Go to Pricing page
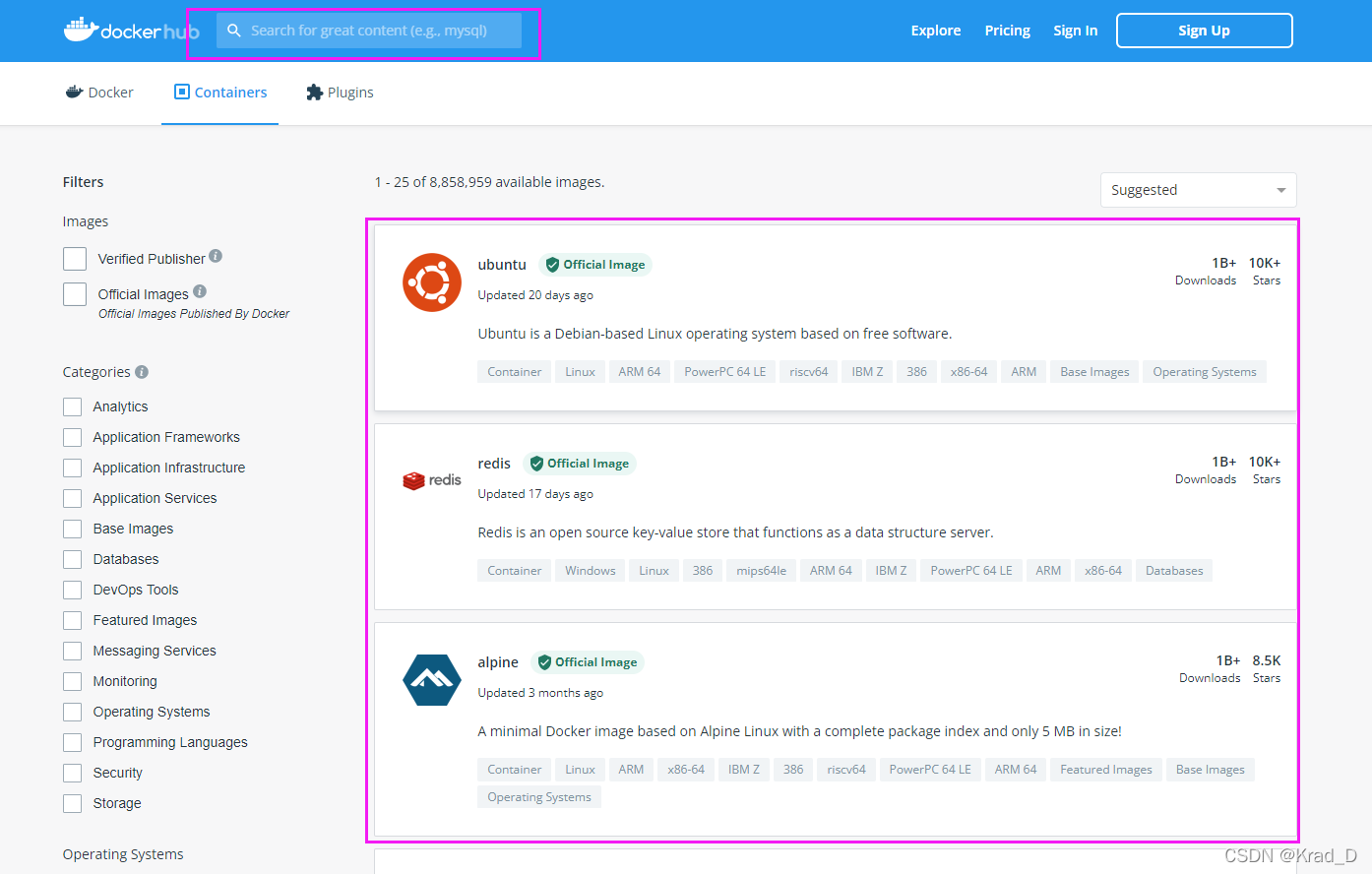This screenshot has width=1372, height=874. tap(1007, 31)
